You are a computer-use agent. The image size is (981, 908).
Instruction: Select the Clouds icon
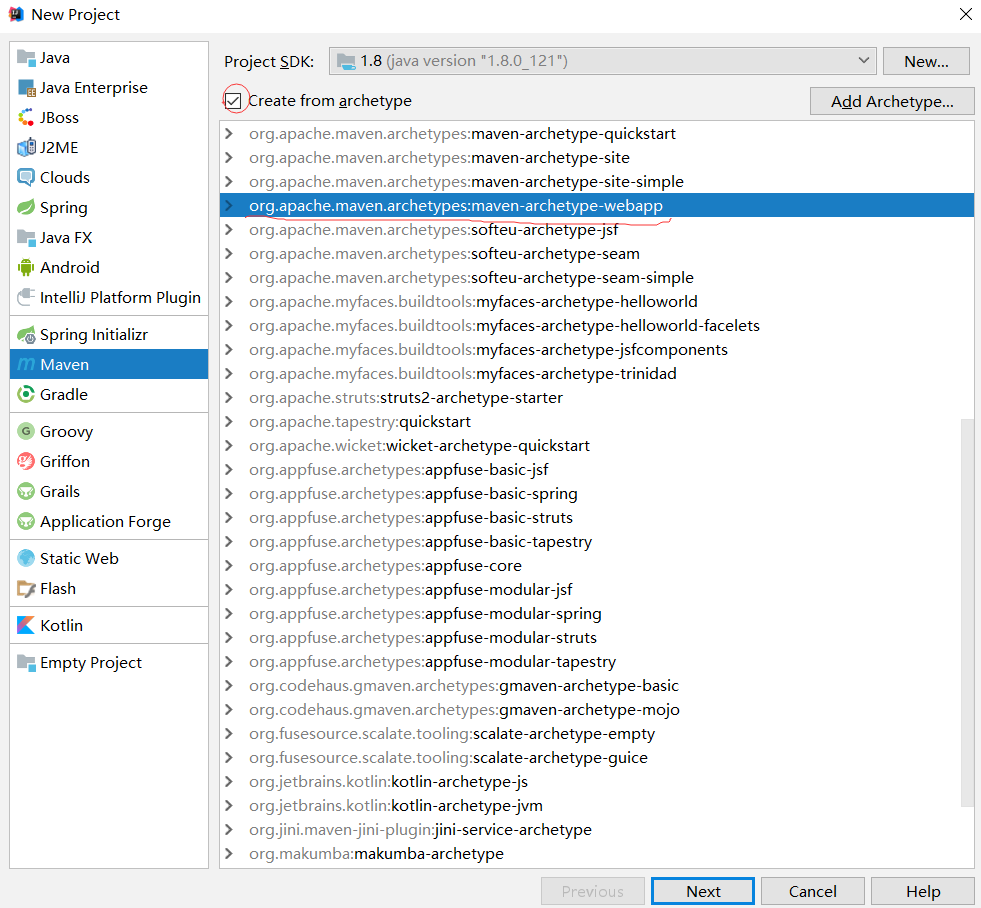(x=26, y=178)
